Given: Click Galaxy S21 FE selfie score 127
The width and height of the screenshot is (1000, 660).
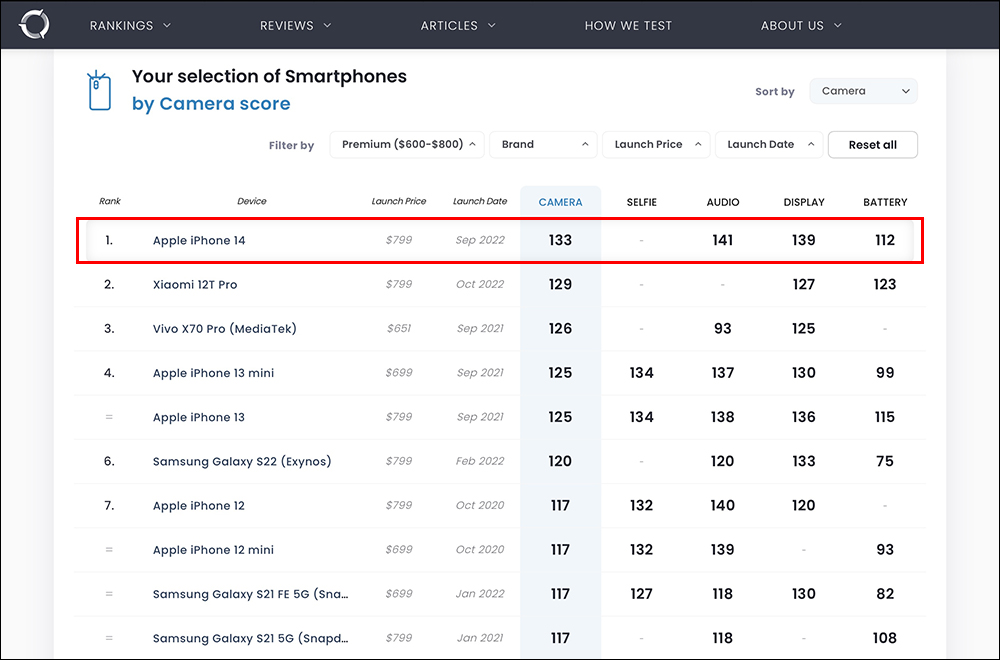Looking at the screenshot, I should coord(642,594).
